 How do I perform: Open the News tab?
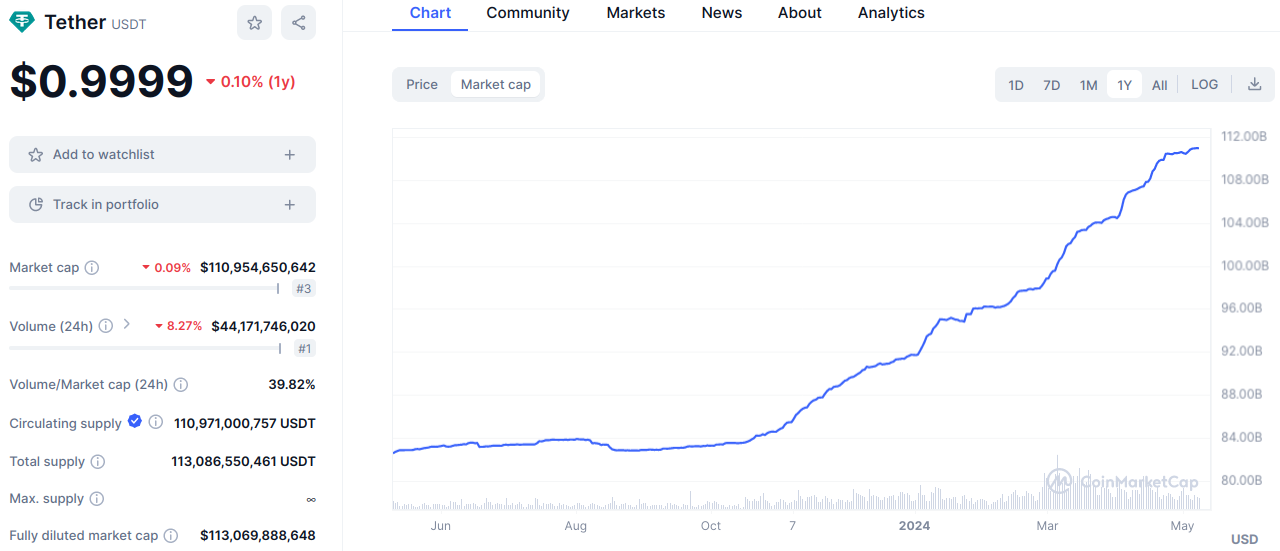[x=722, y=13]
